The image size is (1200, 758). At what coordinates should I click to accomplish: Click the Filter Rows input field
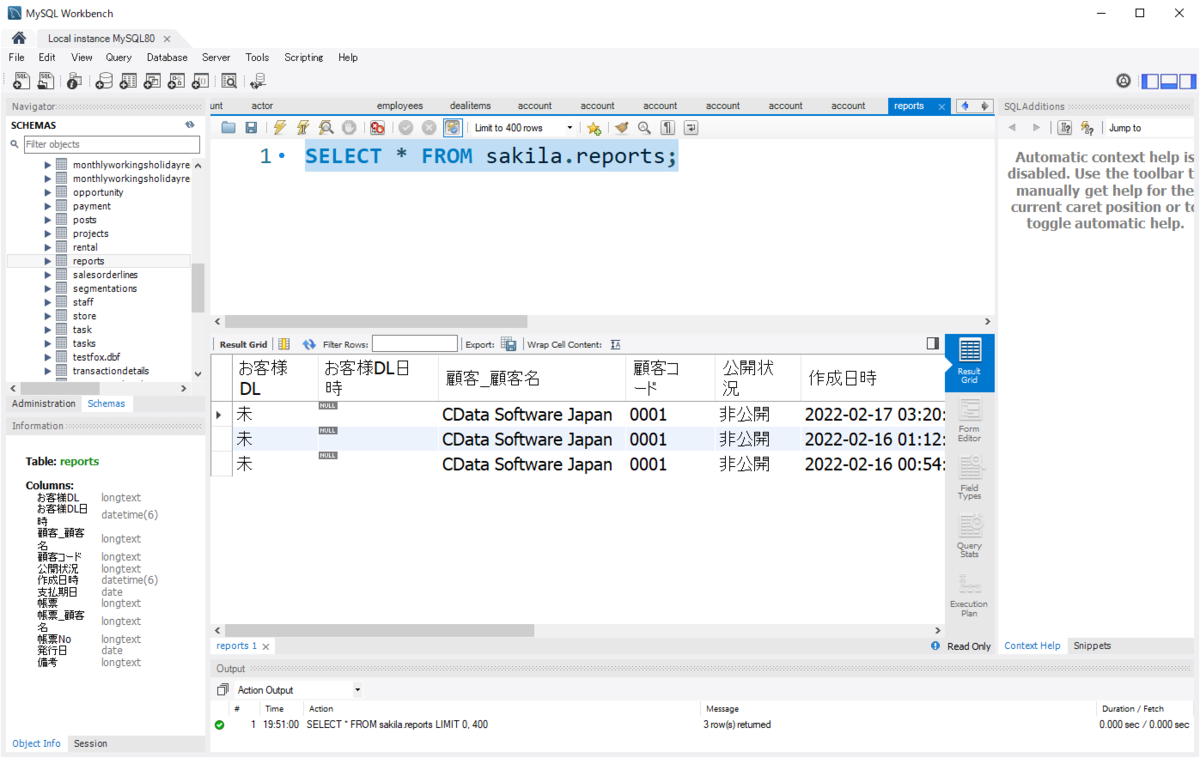[x=415, y=344]
